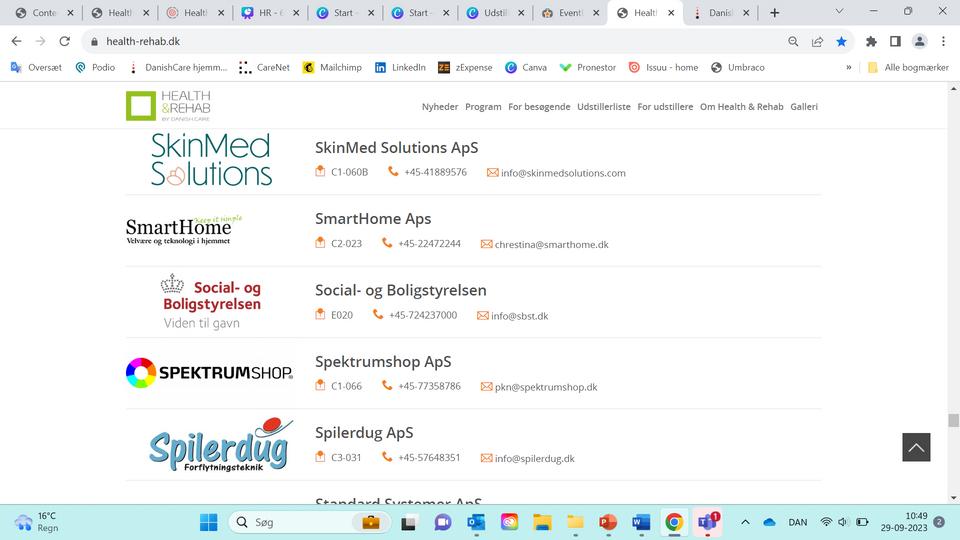Email pkn@spektrumshop.dk

(x=546, y=387)
